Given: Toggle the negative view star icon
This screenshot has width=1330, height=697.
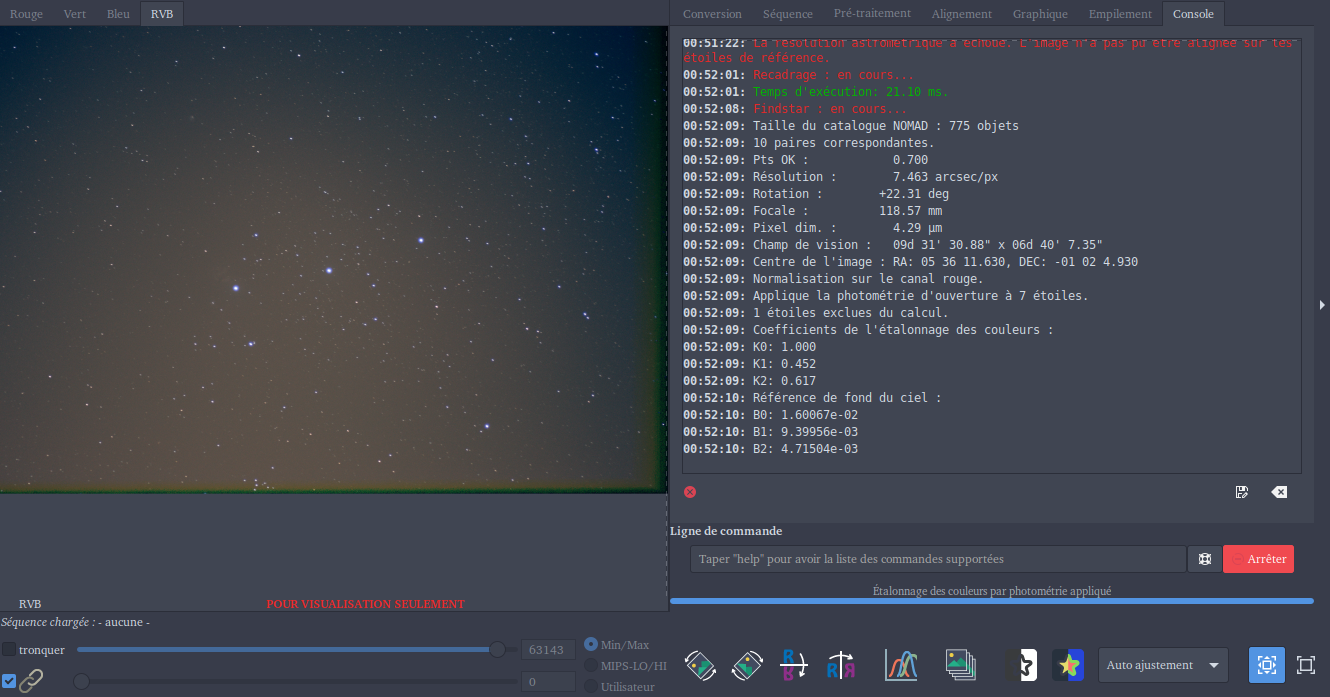Looking at the screenshot, I should coord(1020,665).
